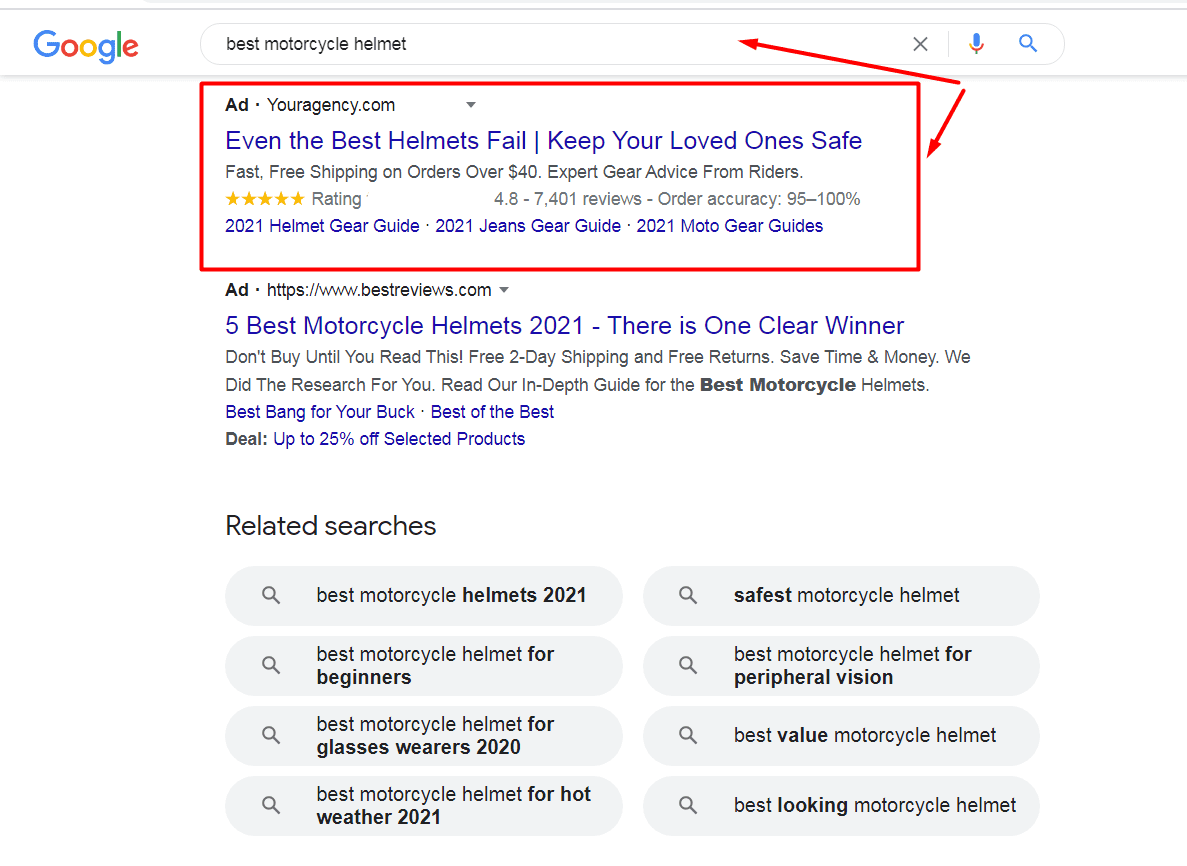Click magnifier icon beside 'best looking motorcycle helmet'
Image resolution: width=1187 pixels, height=866 pixels.
(687, 805)
